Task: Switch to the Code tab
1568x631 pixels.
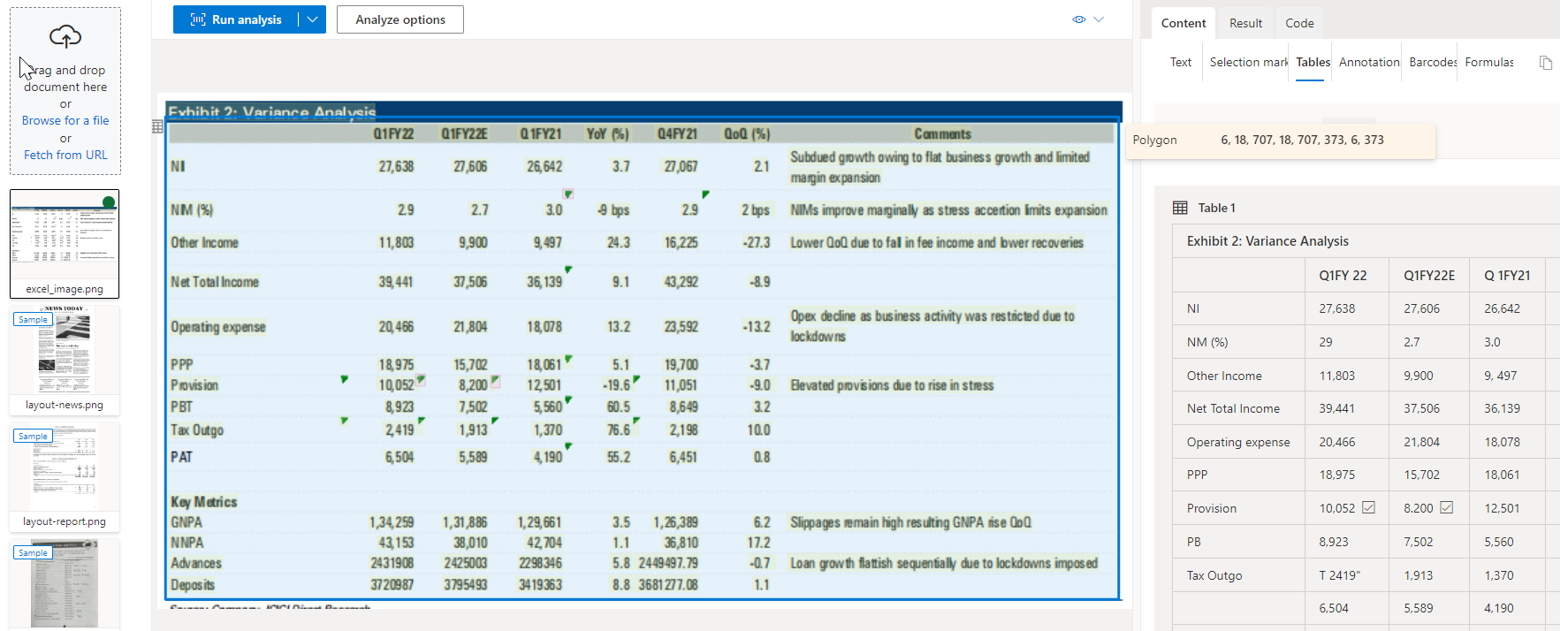Action: (1299, 23)
